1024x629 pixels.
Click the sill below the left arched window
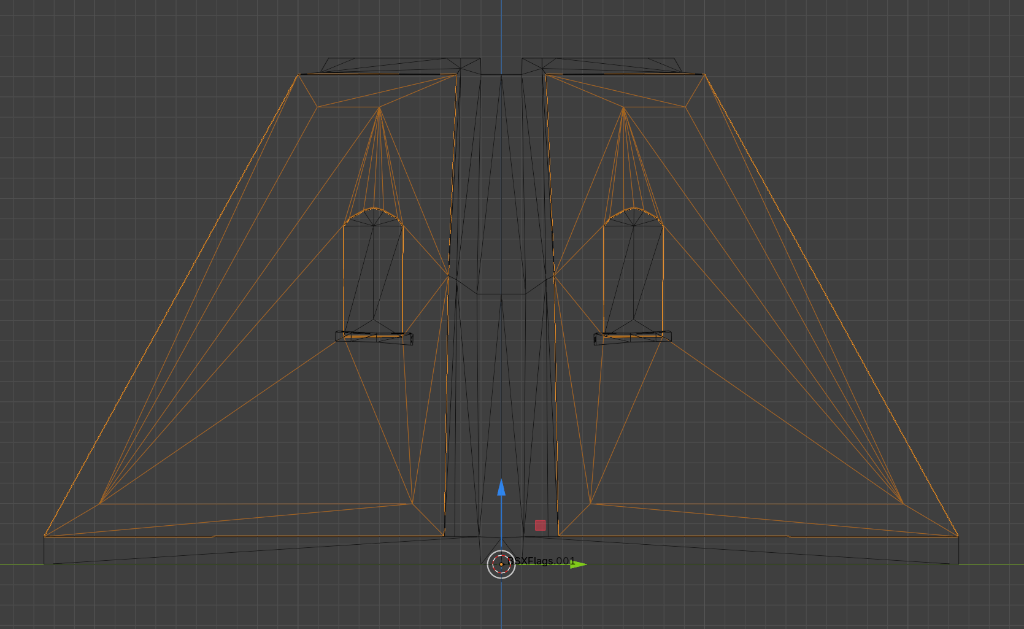pyautogui.click(x=373, y=338)
